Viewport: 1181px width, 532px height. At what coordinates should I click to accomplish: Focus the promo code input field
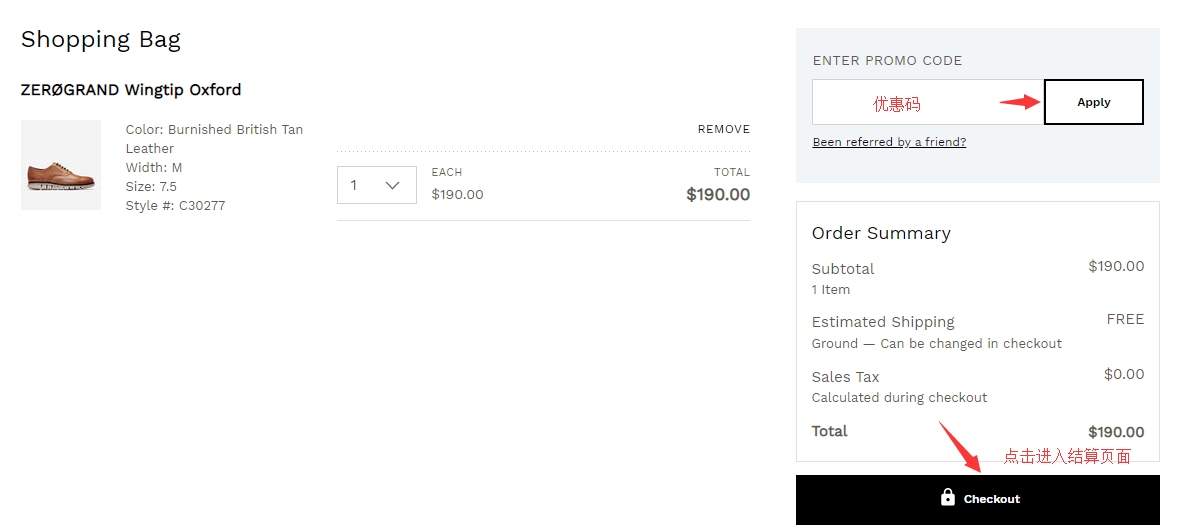[927, 102]
